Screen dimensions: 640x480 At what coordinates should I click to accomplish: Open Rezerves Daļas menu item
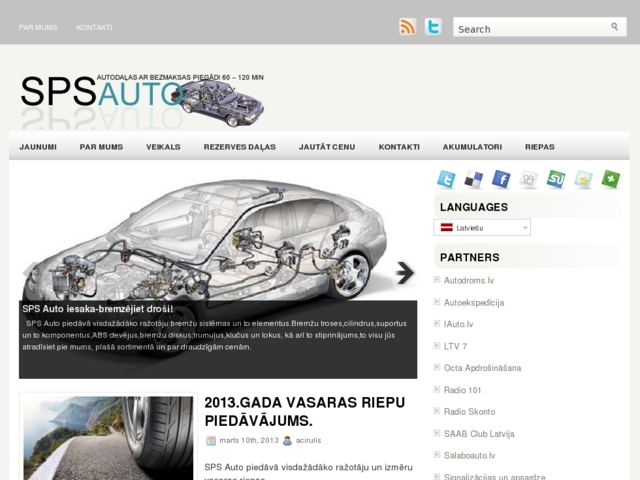coord(240,147)
